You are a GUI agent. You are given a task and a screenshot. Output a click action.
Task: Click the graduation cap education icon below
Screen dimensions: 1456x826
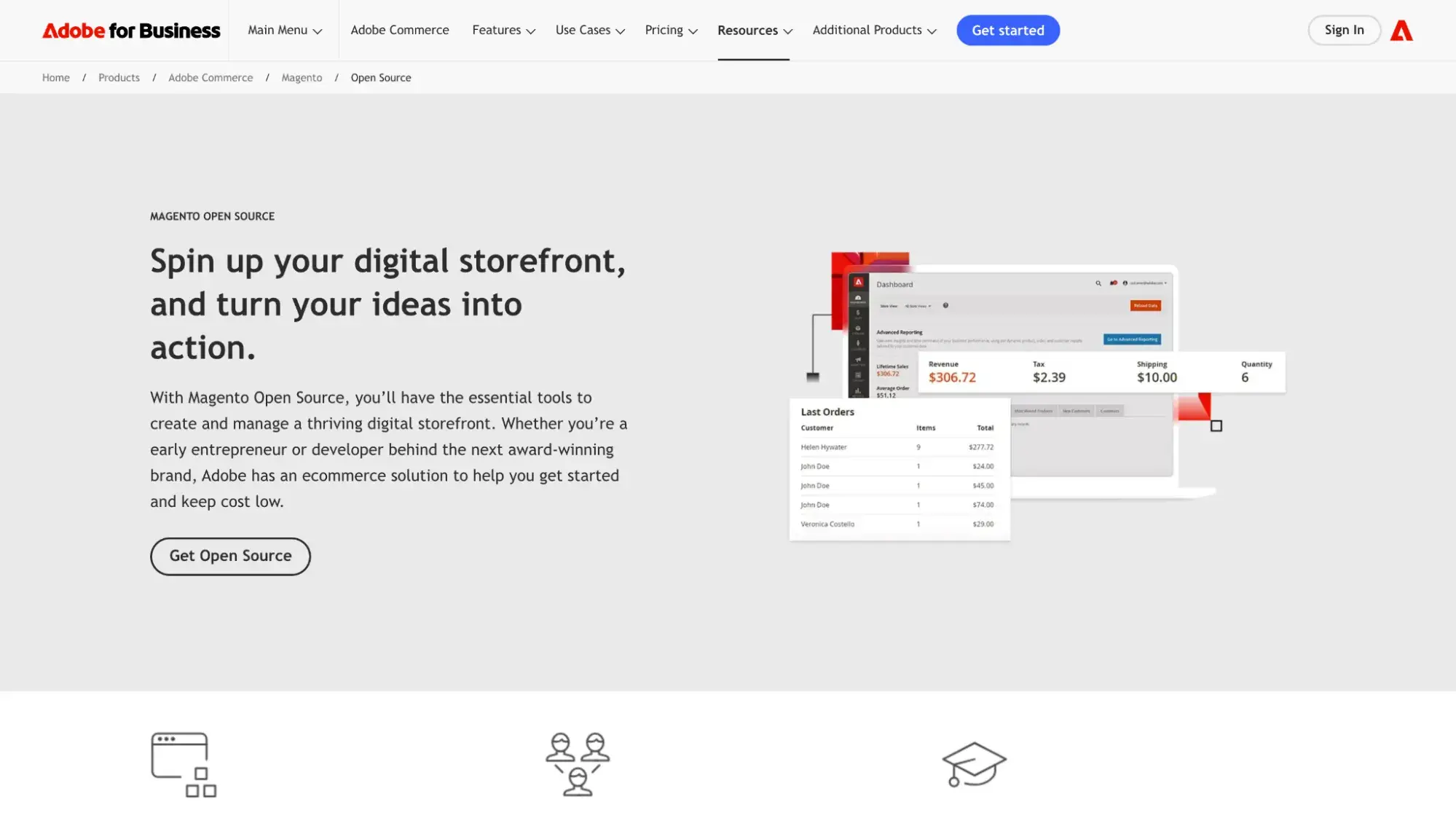975,763
